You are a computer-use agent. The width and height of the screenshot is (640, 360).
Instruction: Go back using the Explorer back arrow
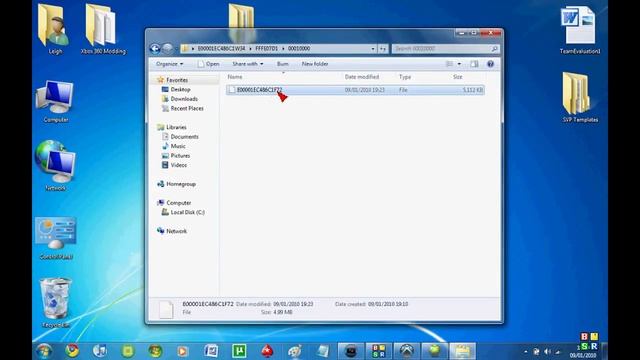[x=155, y=49]
